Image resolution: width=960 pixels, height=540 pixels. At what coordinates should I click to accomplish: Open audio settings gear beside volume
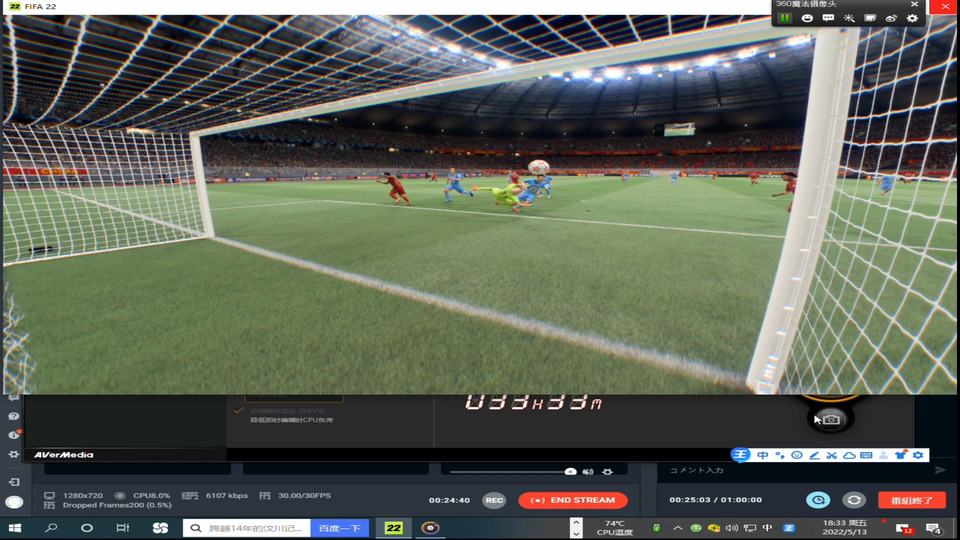click(x=607, y=471)
